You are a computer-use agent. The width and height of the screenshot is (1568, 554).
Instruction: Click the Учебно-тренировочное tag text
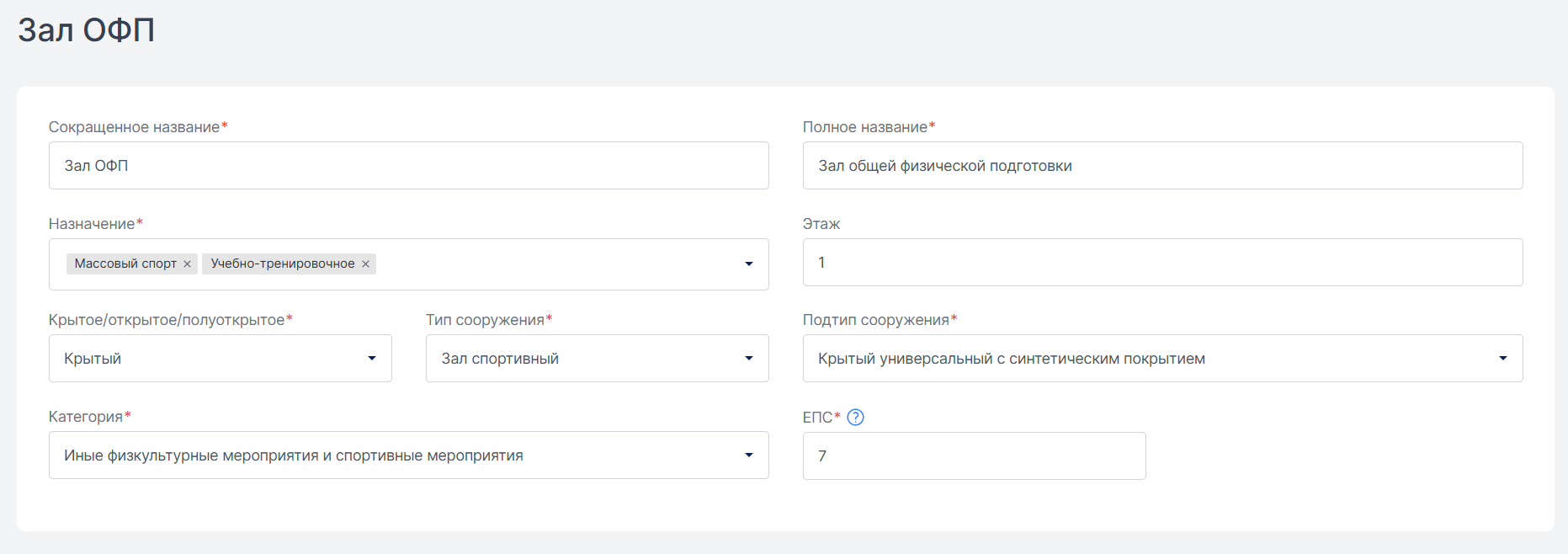[x=283, y=264]
